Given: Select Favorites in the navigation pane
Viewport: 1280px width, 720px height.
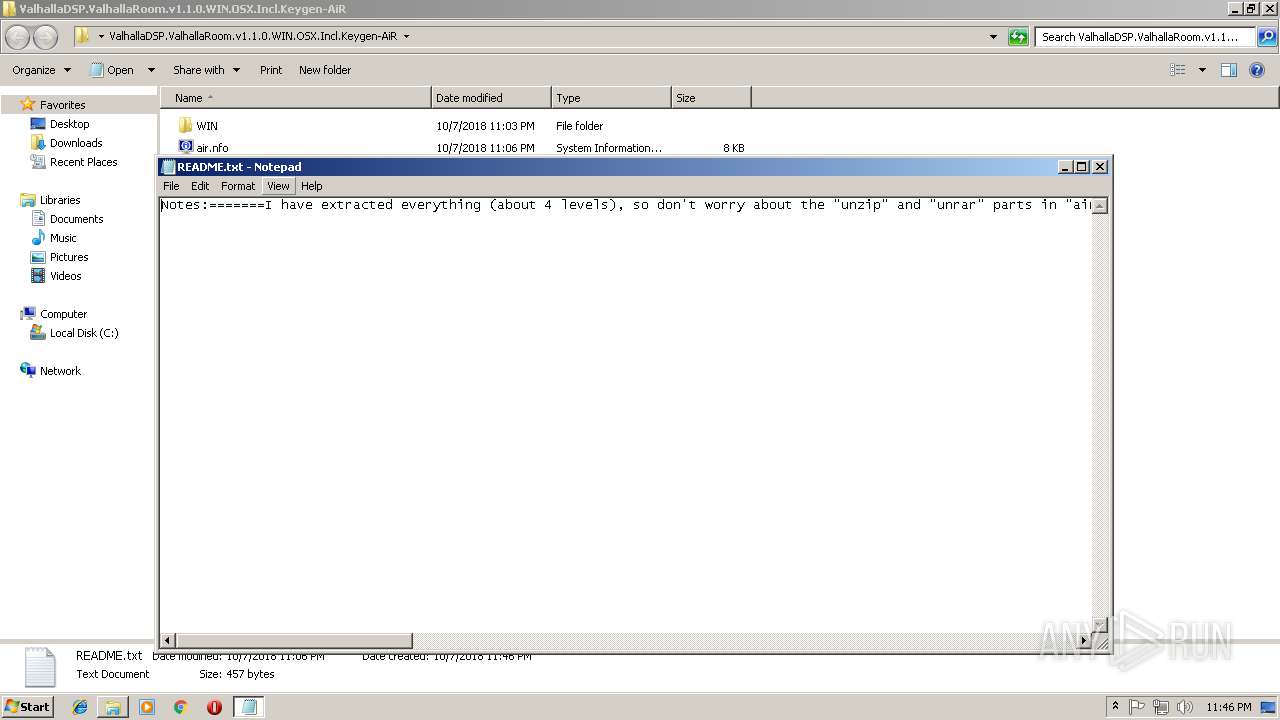Looking at the screenshot, I should point(62,105).
